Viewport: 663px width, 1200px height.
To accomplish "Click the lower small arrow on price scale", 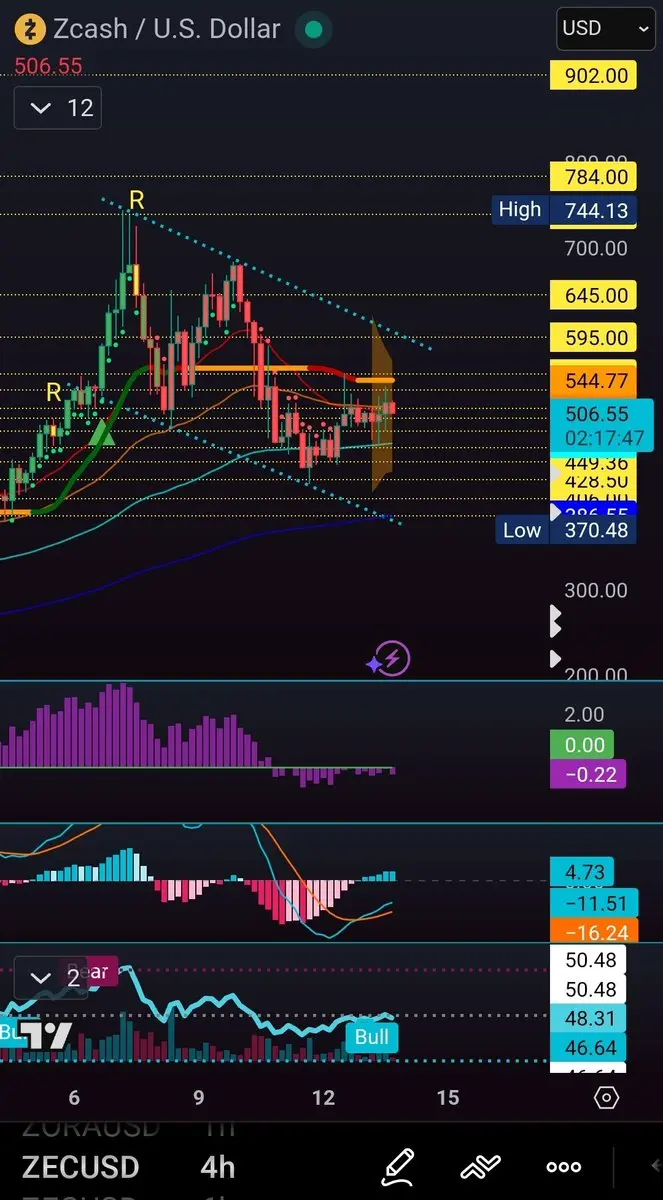I will pyautogui.click(x=556, y=659).
